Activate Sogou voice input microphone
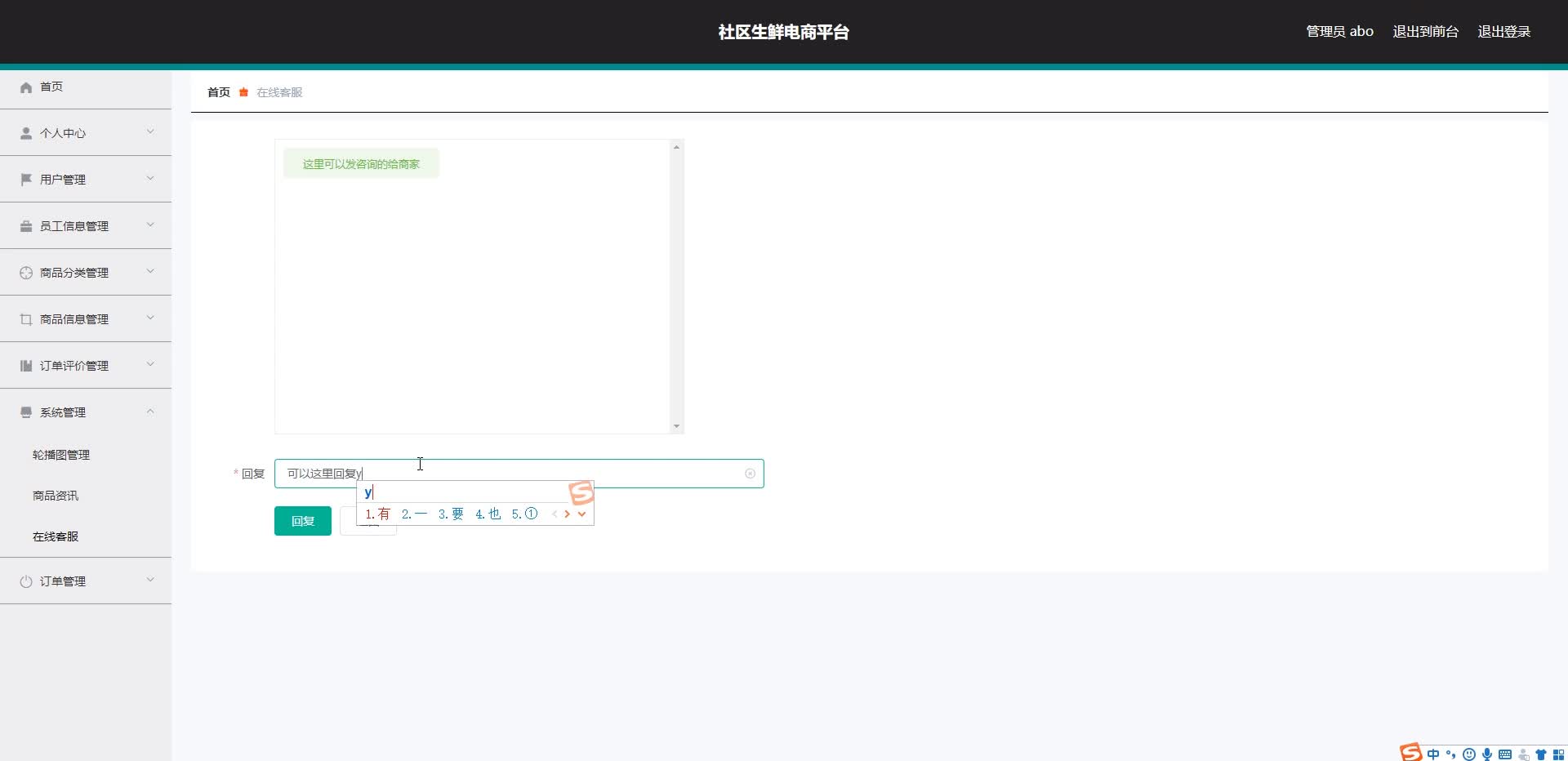 coord(1487,754)
